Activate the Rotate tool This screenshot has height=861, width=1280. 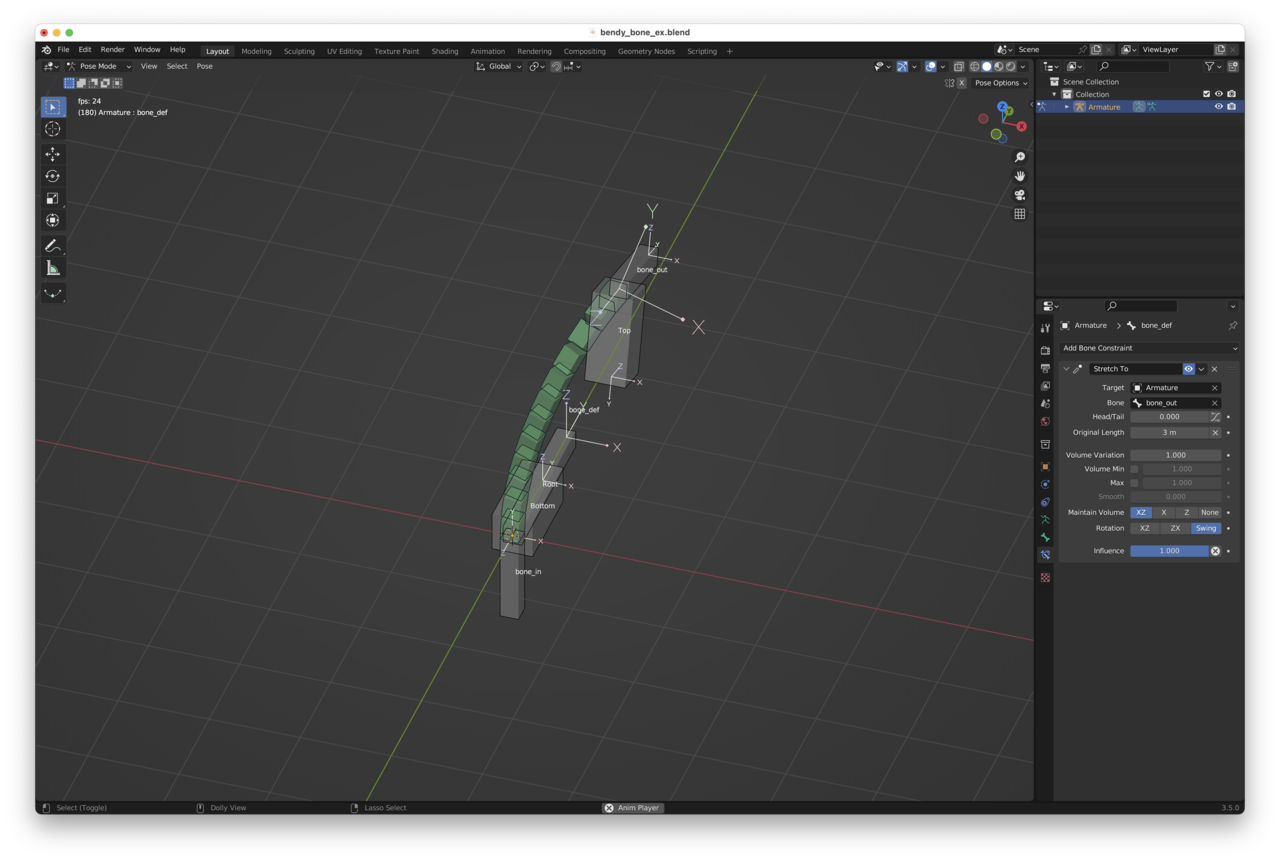(x=53, y=176)
